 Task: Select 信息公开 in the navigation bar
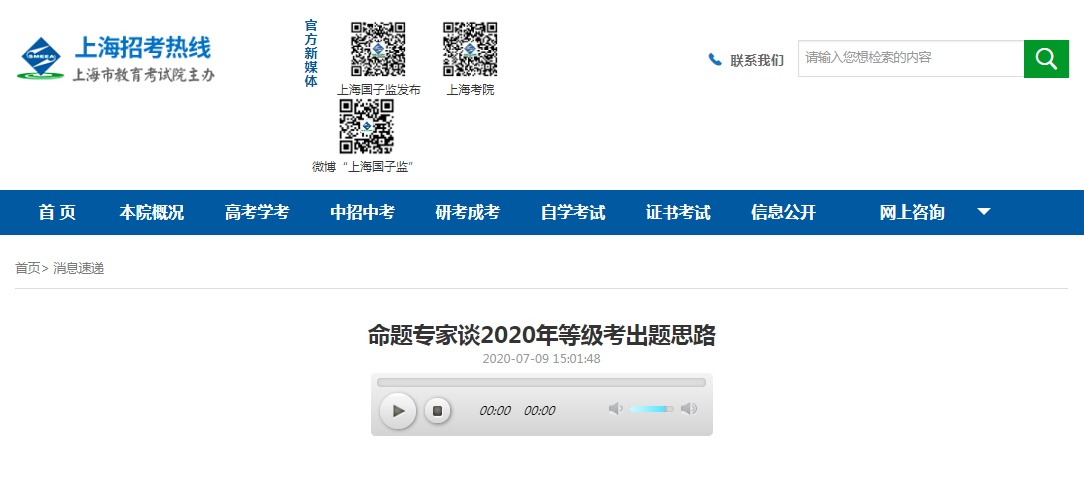(783, 212)
